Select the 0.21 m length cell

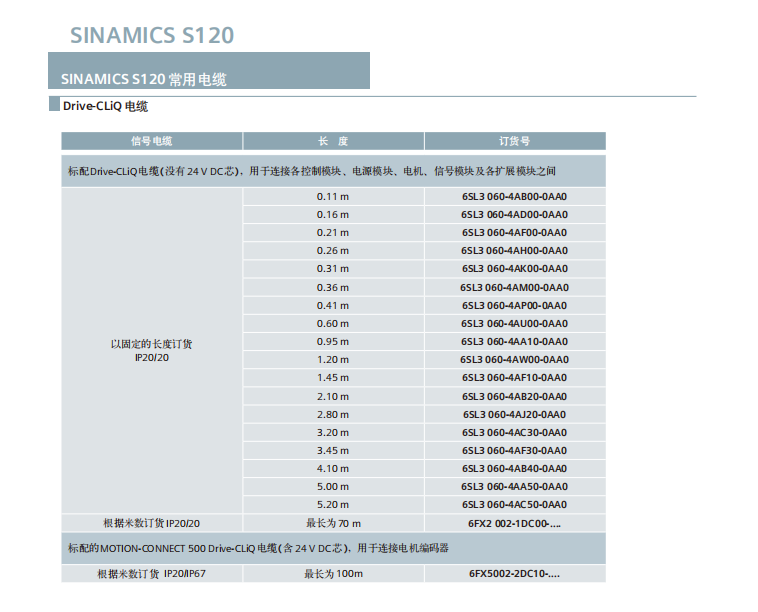tap(334, 233)
